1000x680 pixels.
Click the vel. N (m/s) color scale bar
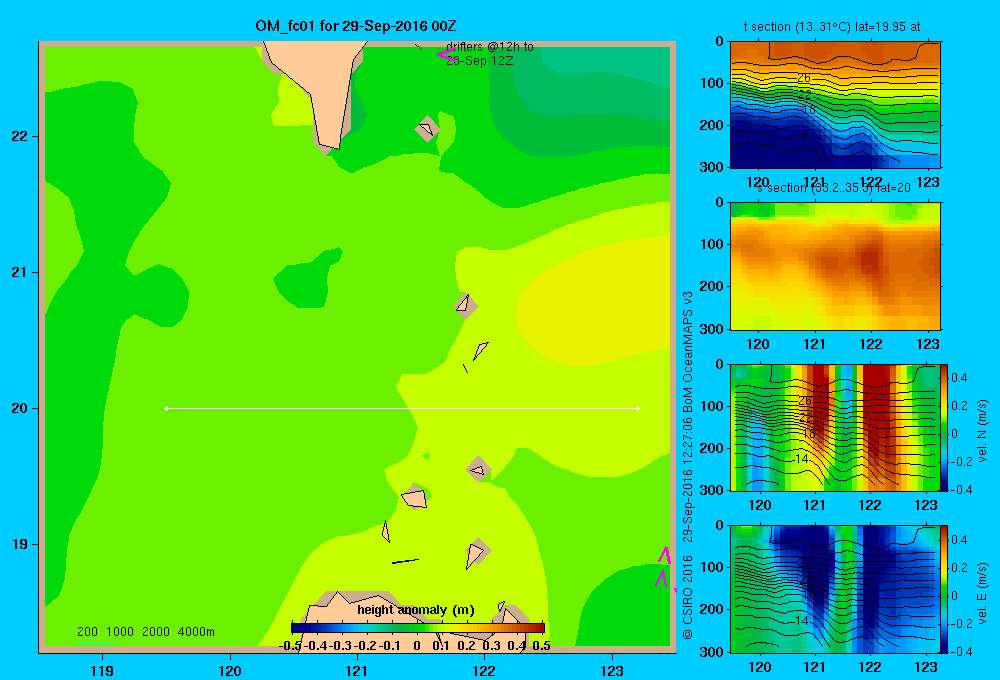pyautogui.click(x=944, y=427)
